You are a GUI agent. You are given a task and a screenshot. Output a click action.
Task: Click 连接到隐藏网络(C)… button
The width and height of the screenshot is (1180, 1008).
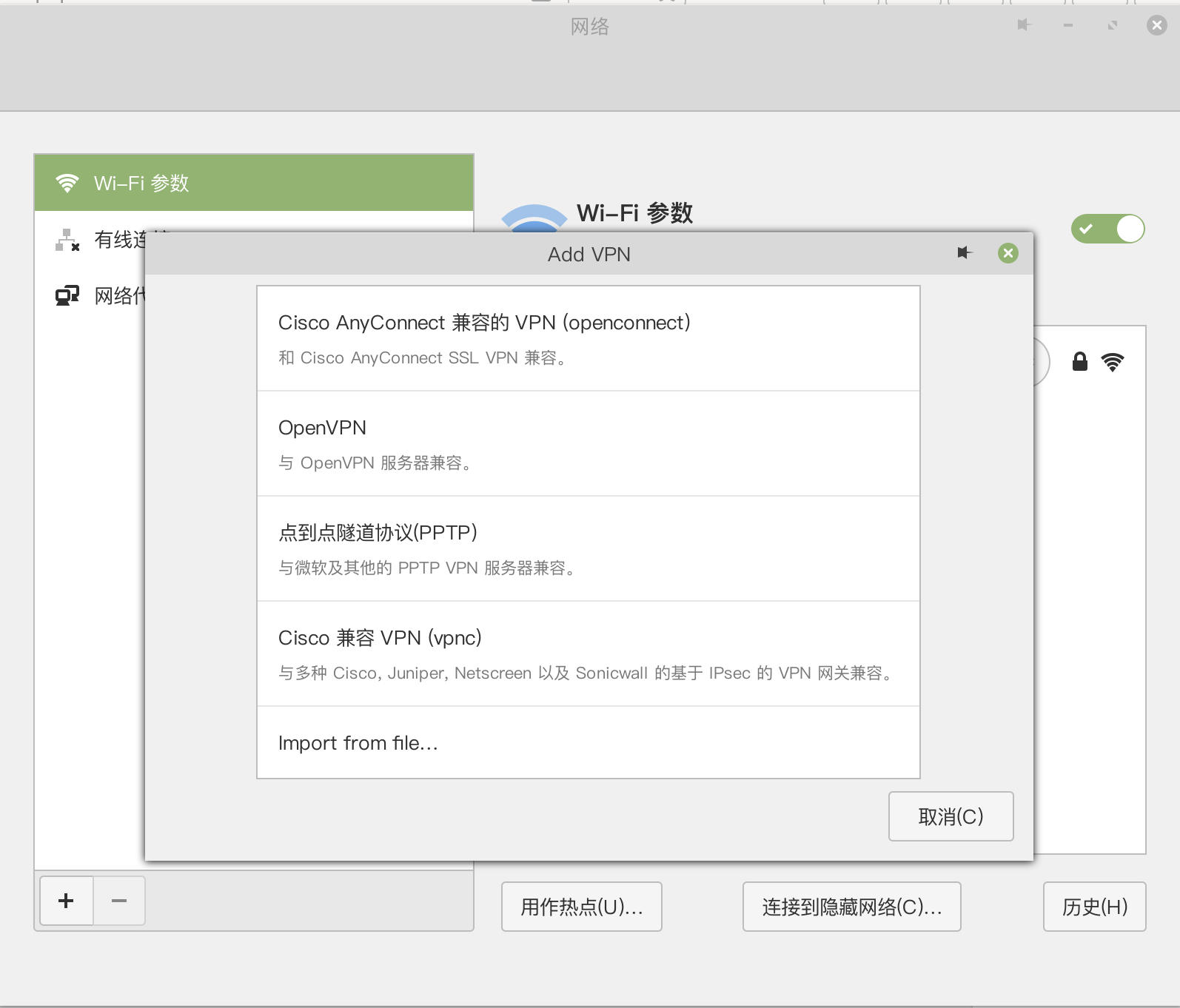point(852,907)
